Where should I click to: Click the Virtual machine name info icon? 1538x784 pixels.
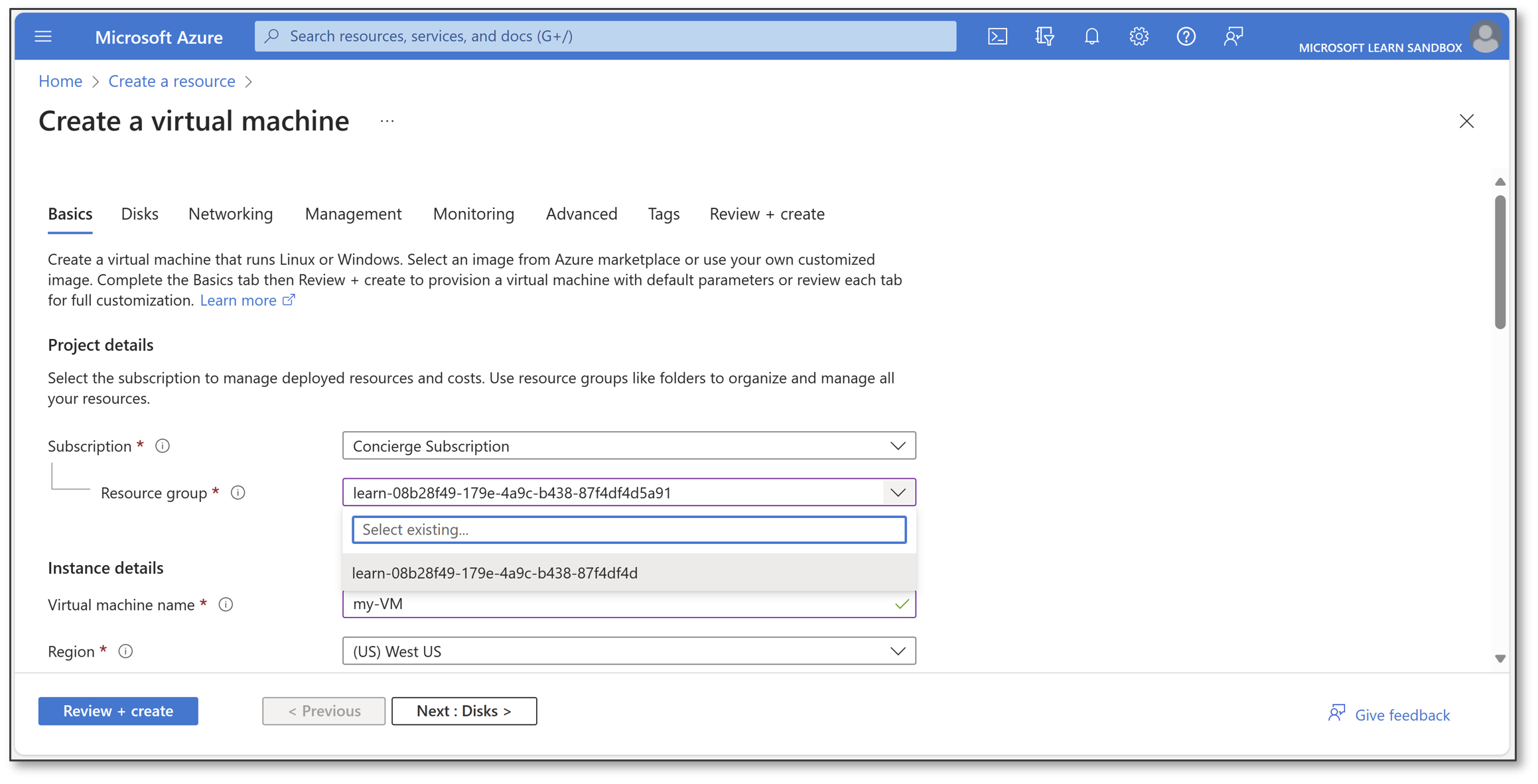tap(226, 605)
